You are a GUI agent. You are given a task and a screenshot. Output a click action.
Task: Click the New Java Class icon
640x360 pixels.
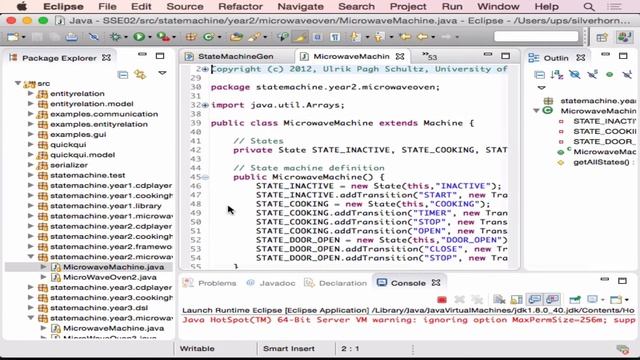coord(209,37)
